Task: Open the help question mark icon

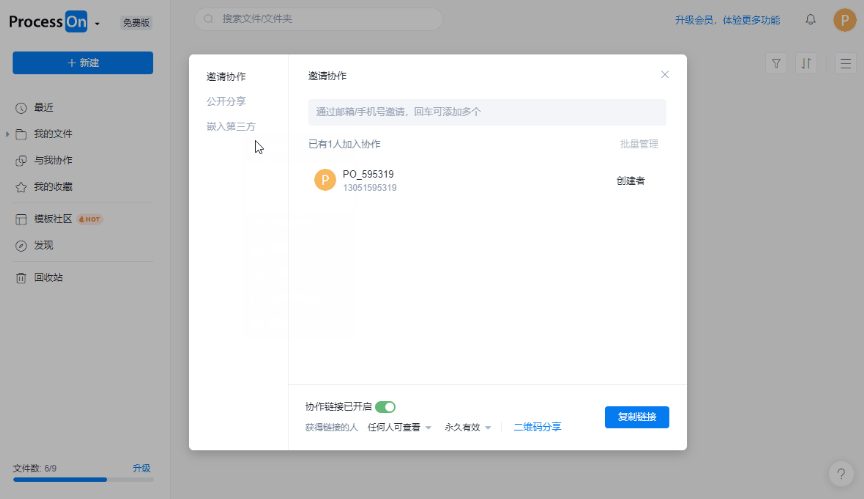Action: tap(842, 474)
